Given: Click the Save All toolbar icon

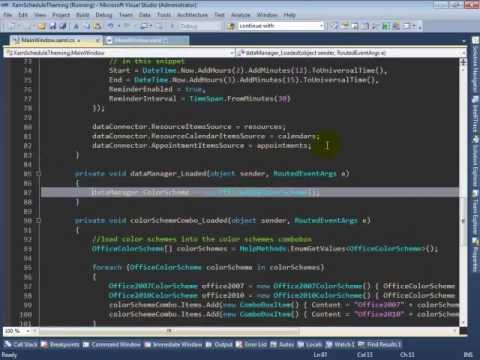Looking at the screenshot, I should coord(63,26).
